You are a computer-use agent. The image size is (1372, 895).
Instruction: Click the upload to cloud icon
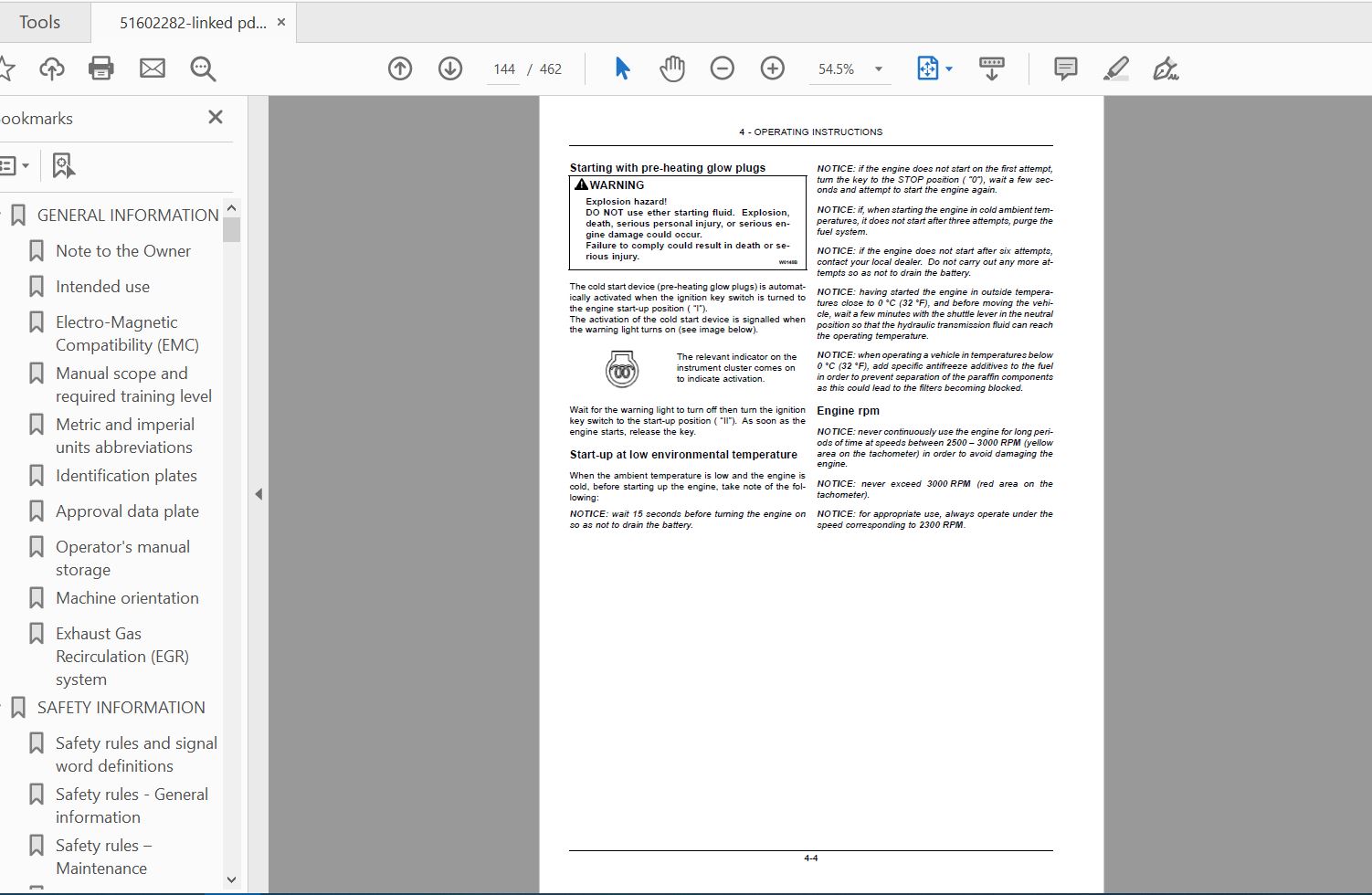(x=51, y=68)
